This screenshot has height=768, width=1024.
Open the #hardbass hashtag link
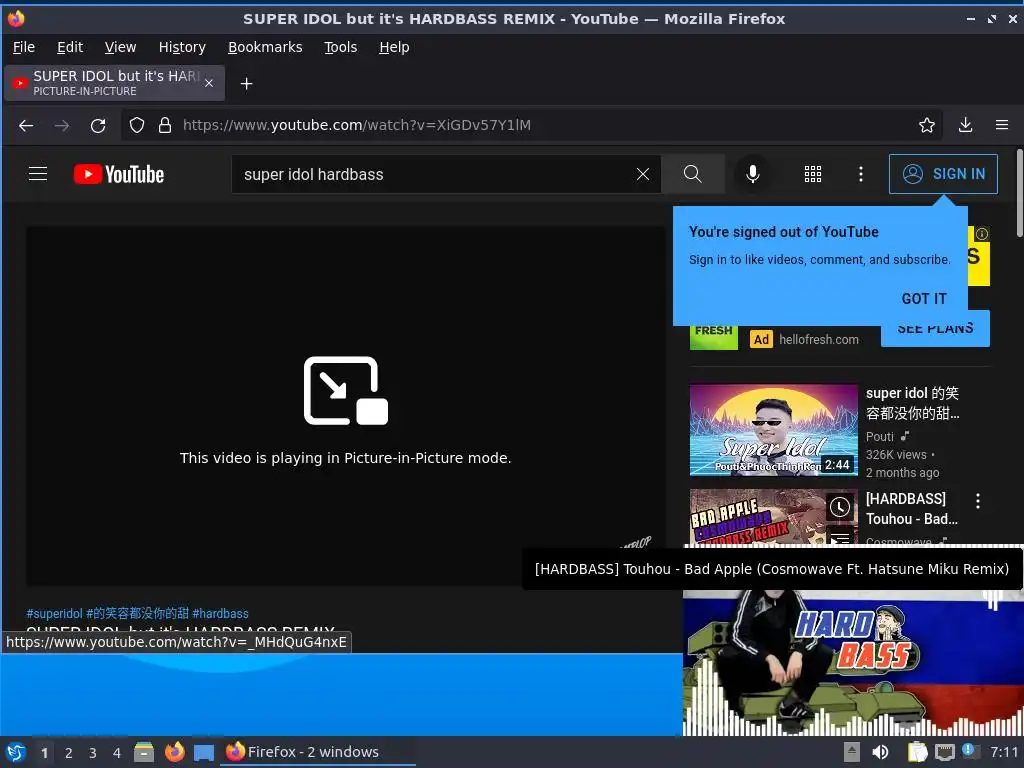[220, 613]
